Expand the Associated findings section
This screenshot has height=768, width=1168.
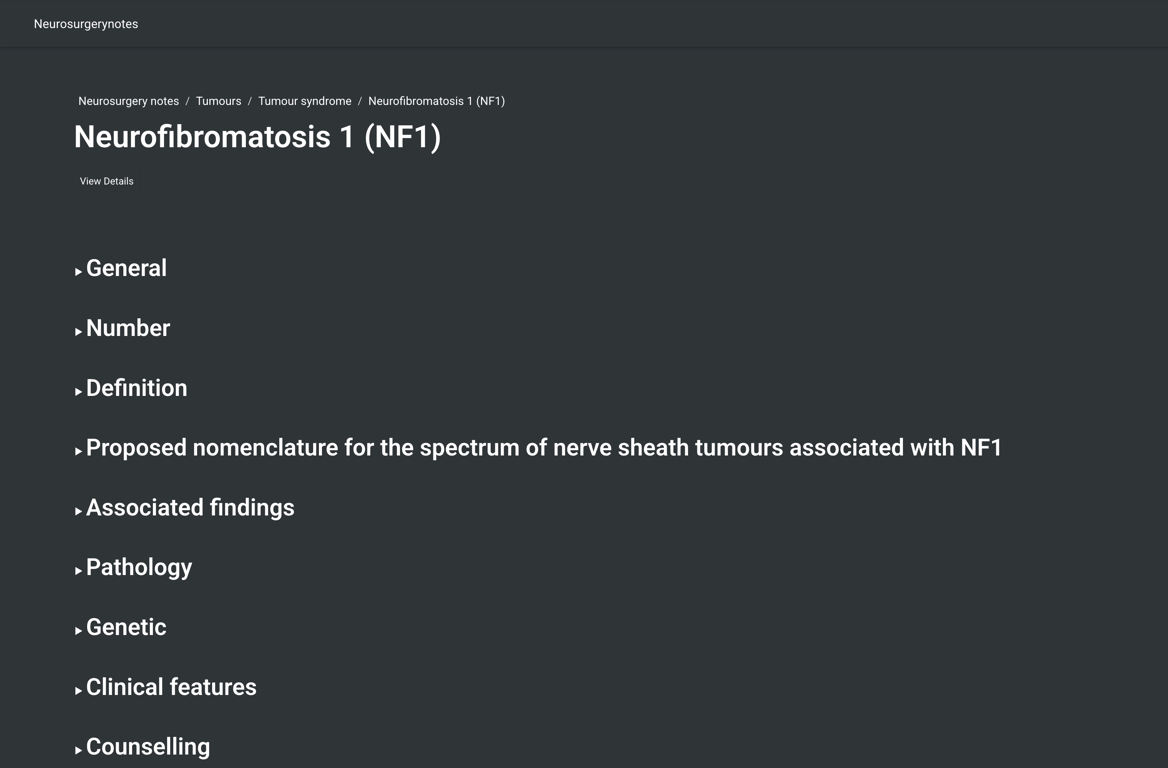pos(190,508)
